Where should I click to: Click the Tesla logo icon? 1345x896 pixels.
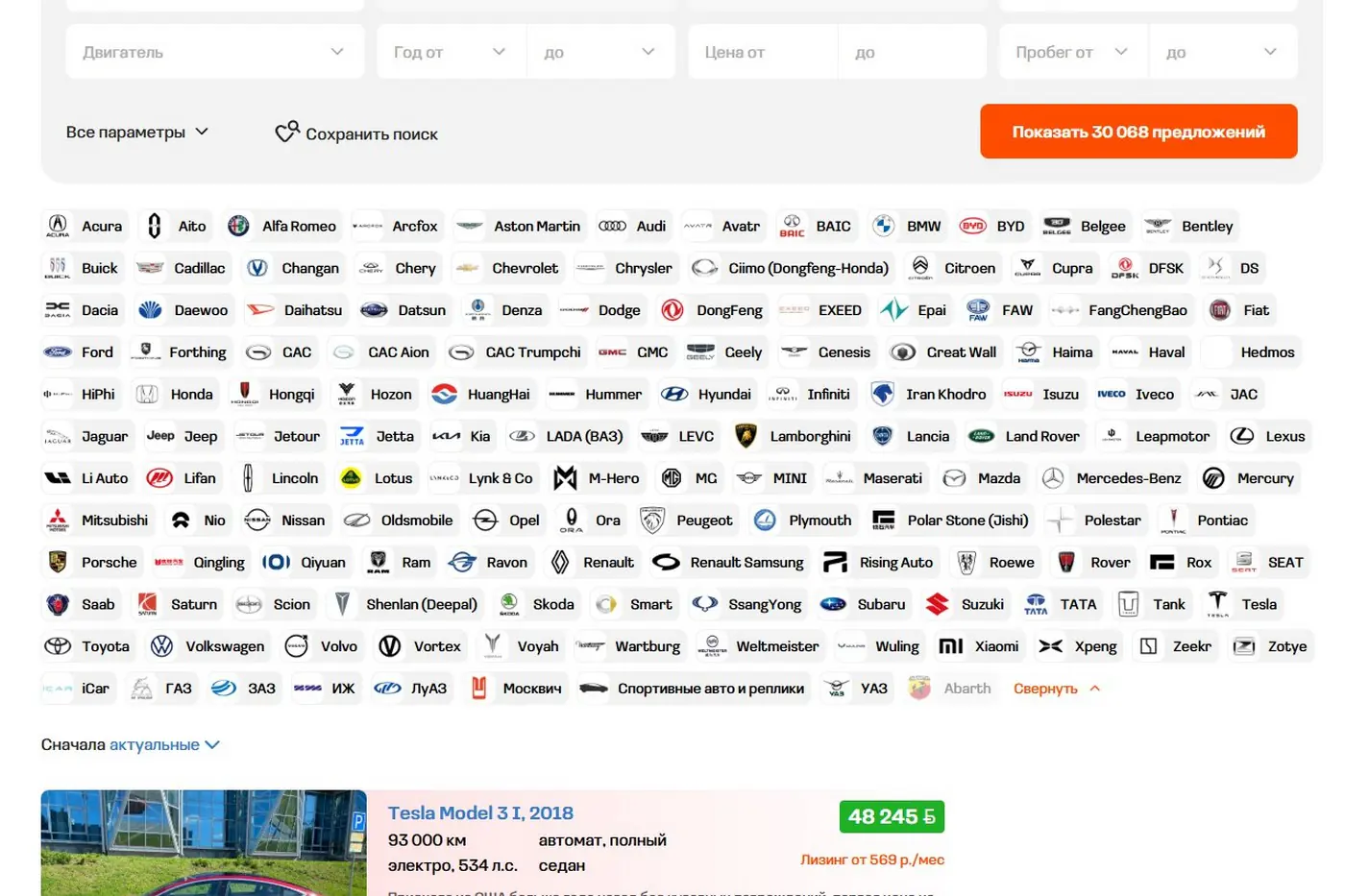(x=1217, y=604)
